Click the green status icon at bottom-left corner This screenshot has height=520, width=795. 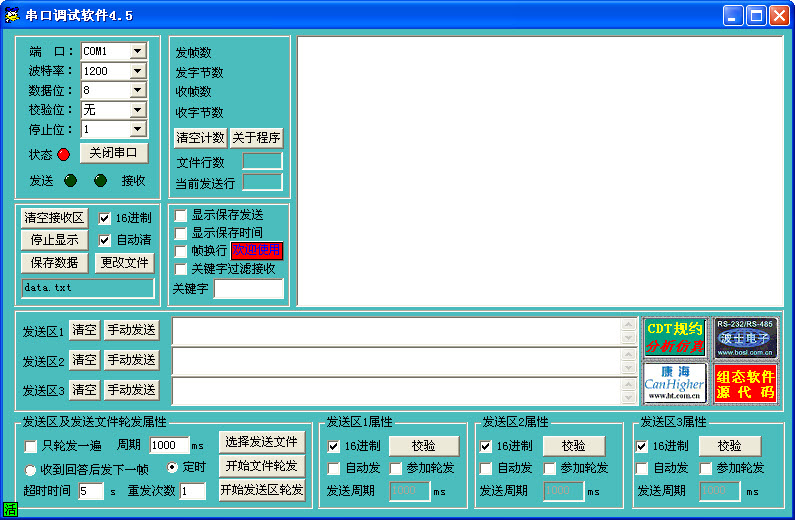9,510
